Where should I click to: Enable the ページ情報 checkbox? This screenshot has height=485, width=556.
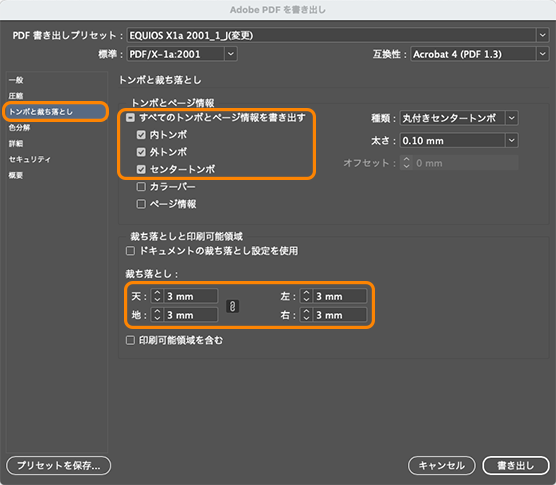(x=141, y=204)
